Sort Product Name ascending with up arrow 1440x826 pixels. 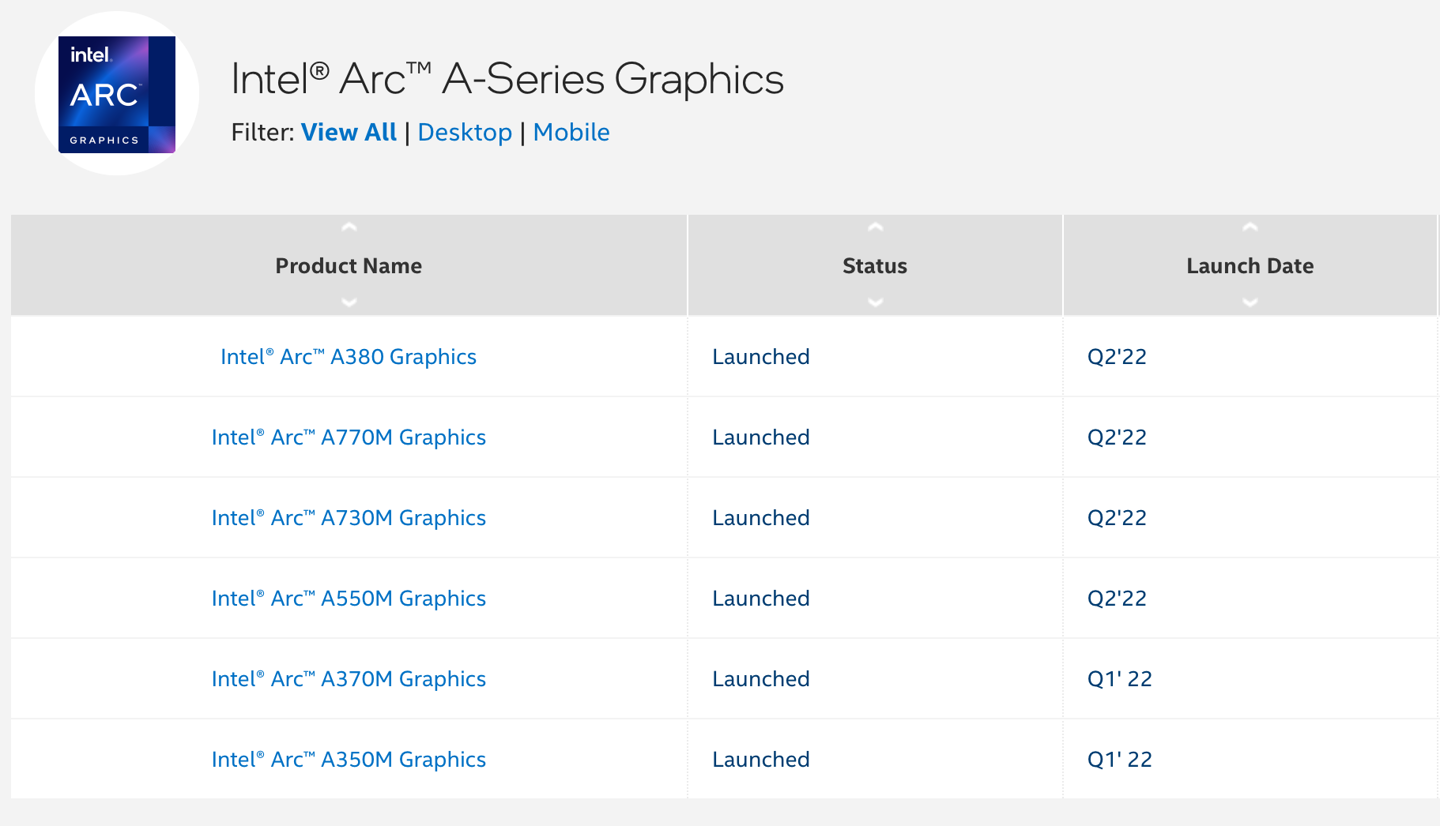pyautogui.click(x=348, y=228)
